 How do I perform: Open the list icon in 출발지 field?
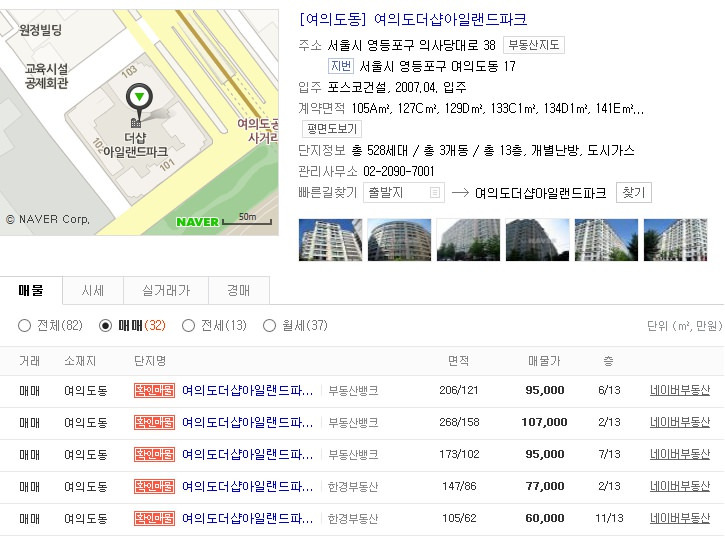435,192
